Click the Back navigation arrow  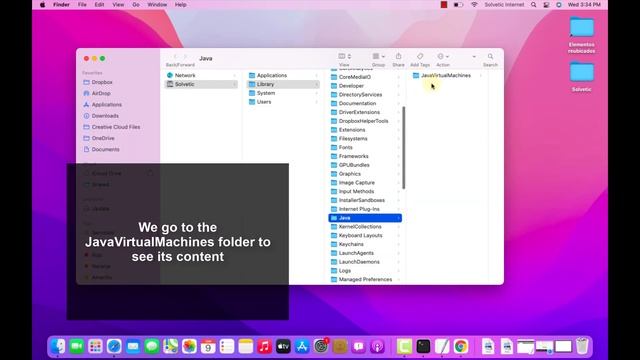(x=176, y=57)
